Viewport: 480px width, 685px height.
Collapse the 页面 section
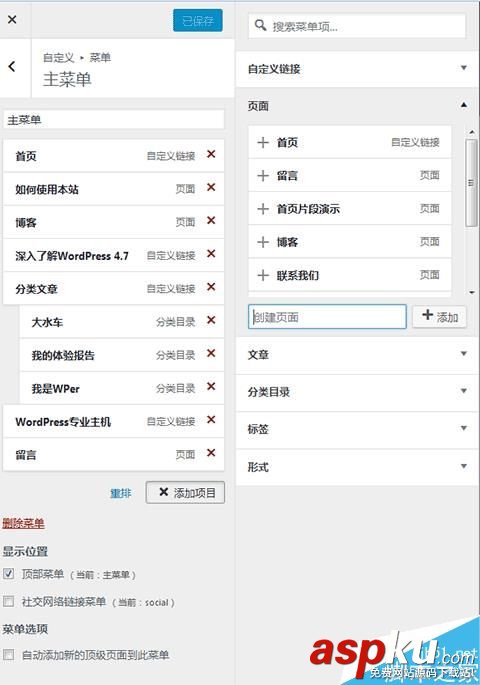pyautogui.click(x=357, y=105)
